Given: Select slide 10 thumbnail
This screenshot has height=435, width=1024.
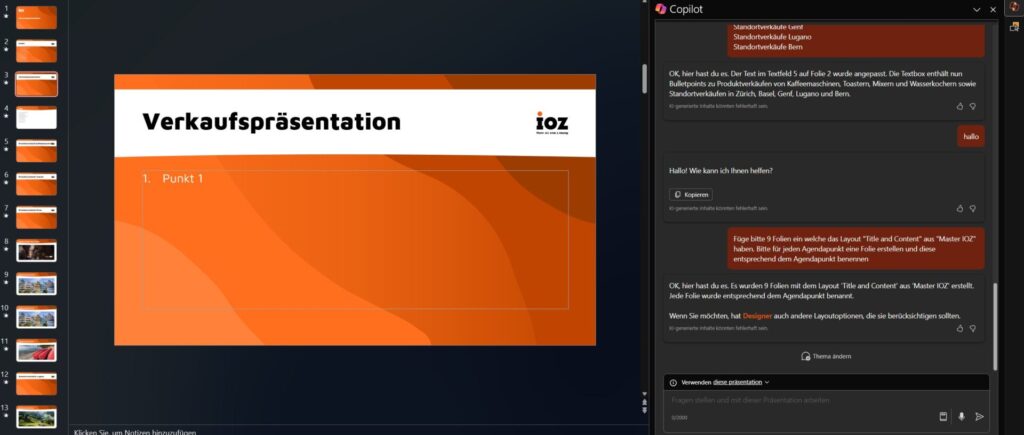Looking at the screenshot, I should click(37, 317).
